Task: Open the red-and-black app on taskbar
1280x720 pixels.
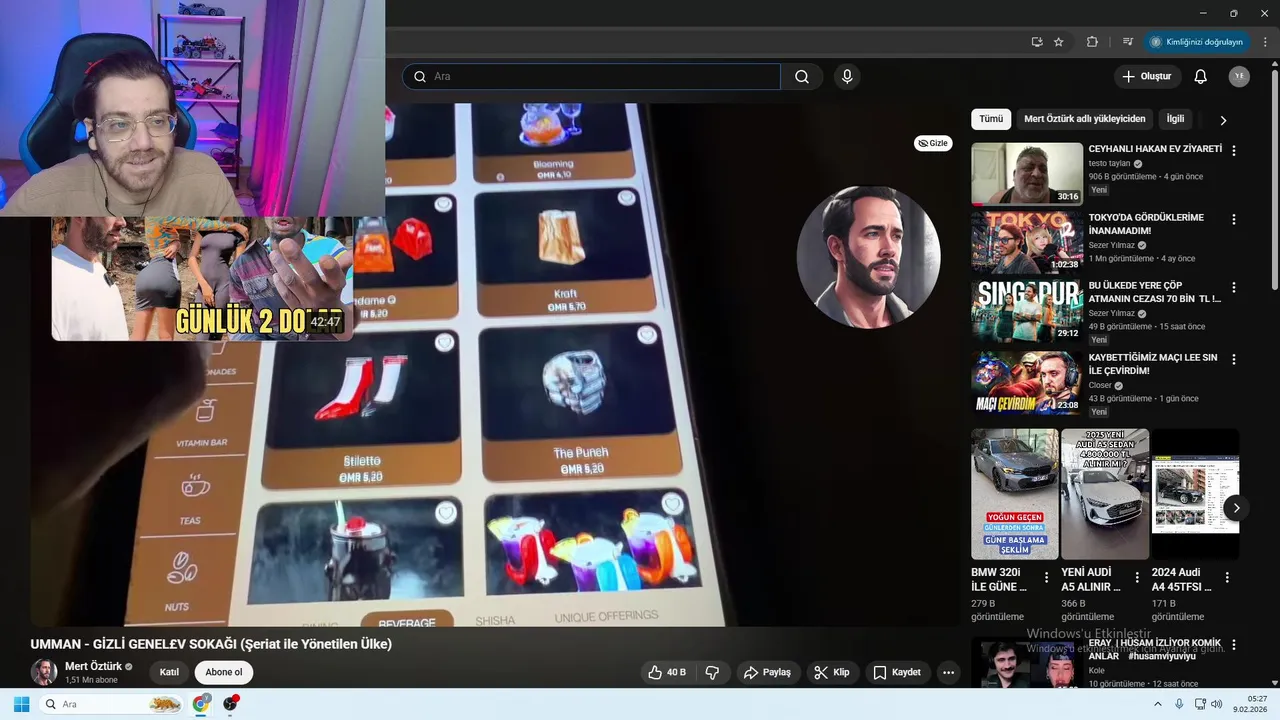Action: click(x=231, y=704)
